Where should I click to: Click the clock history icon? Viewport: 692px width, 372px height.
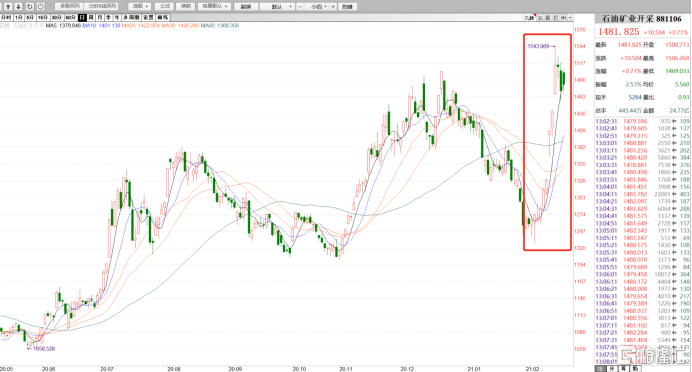tap(41, 7)
